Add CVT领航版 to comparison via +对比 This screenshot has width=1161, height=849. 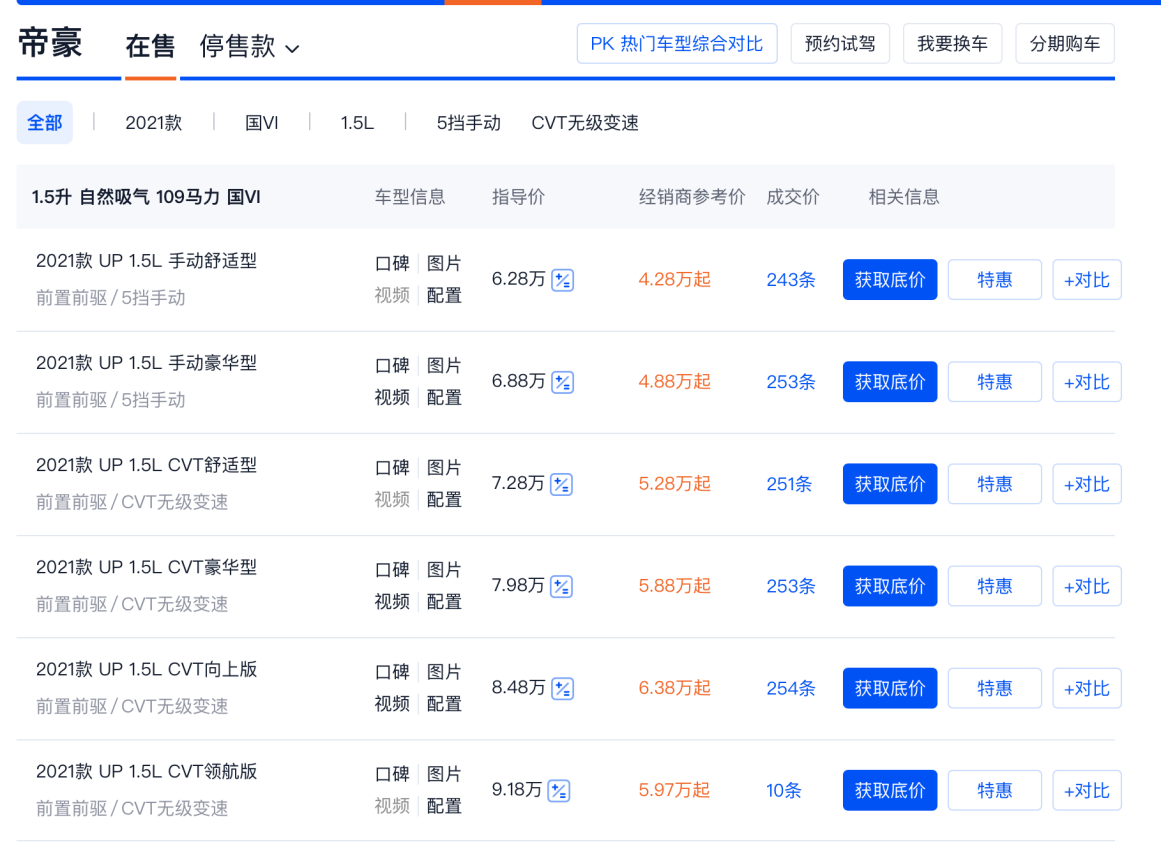click(x=1086, y=790)
